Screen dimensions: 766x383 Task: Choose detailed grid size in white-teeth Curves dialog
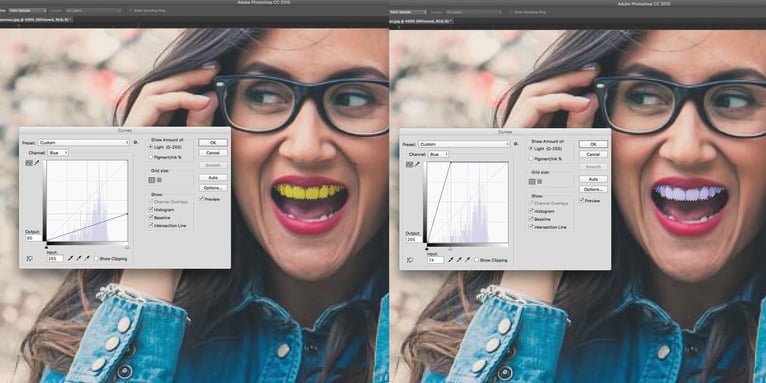point(540,181)
